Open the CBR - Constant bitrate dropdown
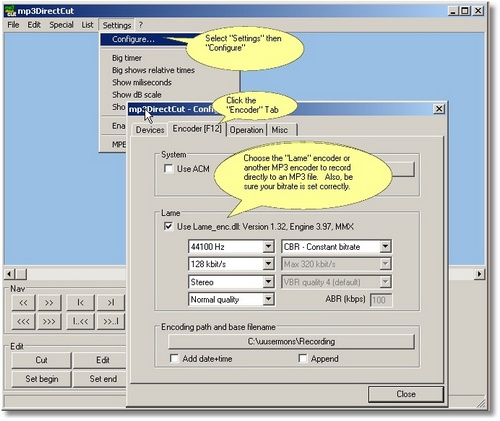 [x=385, y=247]
